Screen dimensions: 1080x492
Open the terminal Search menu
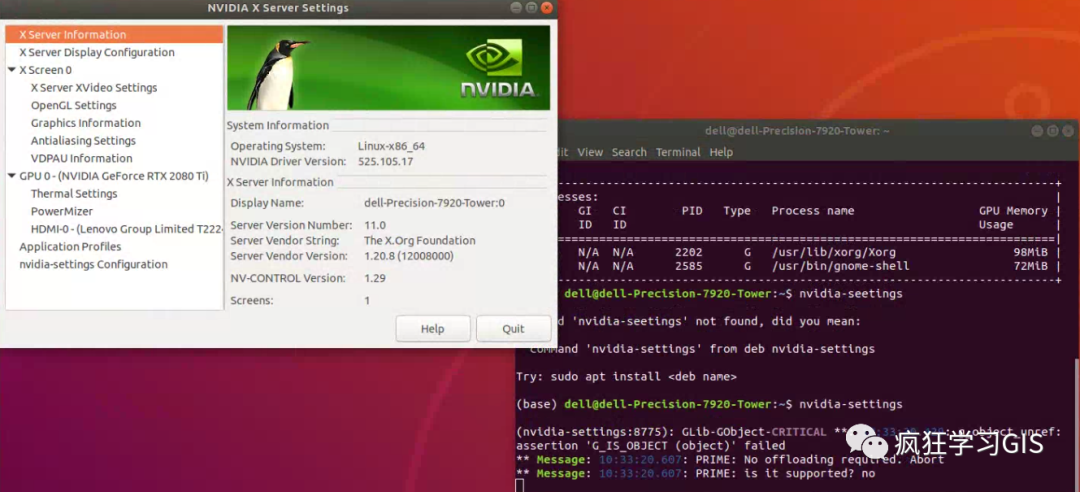[629, 152]
